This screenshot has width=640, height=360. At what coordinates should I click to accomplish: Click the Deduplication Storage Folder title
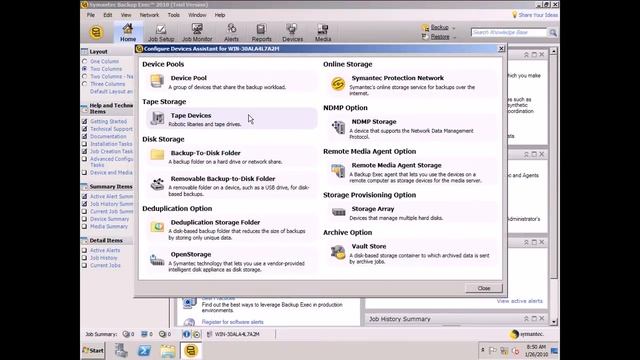(215, 222)
